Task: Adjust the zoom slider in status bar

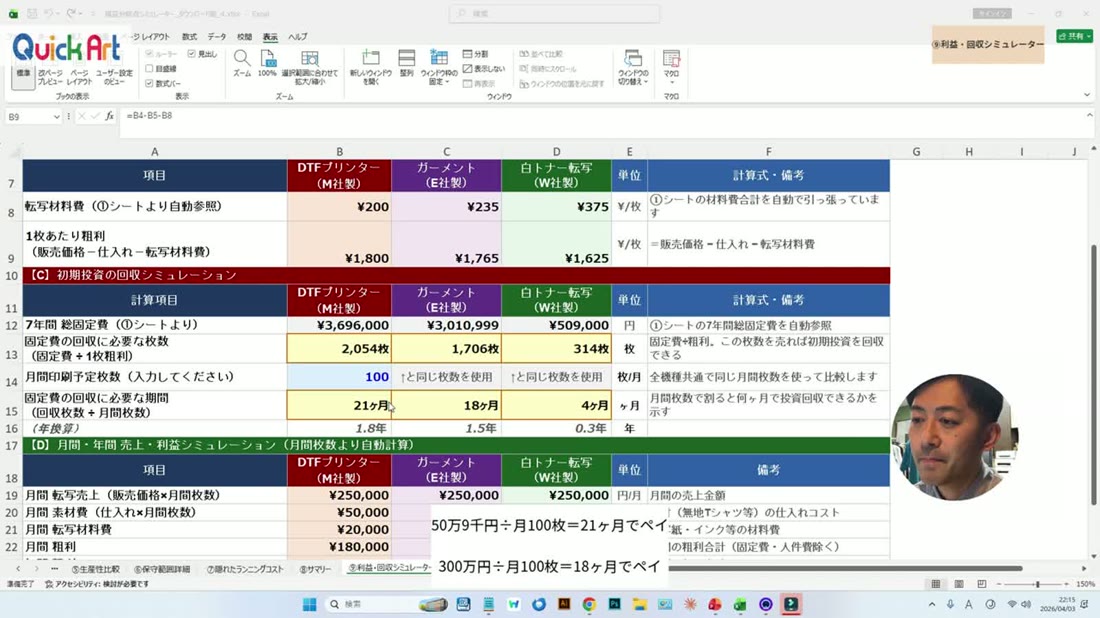Action: click(1037, 584)
